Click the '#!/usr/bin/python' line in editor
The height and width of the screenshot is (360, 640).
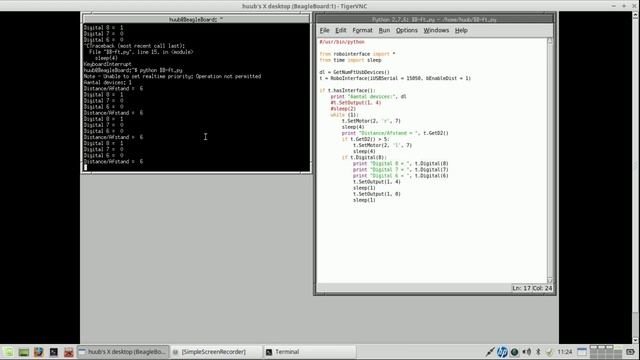click(342, 42)
